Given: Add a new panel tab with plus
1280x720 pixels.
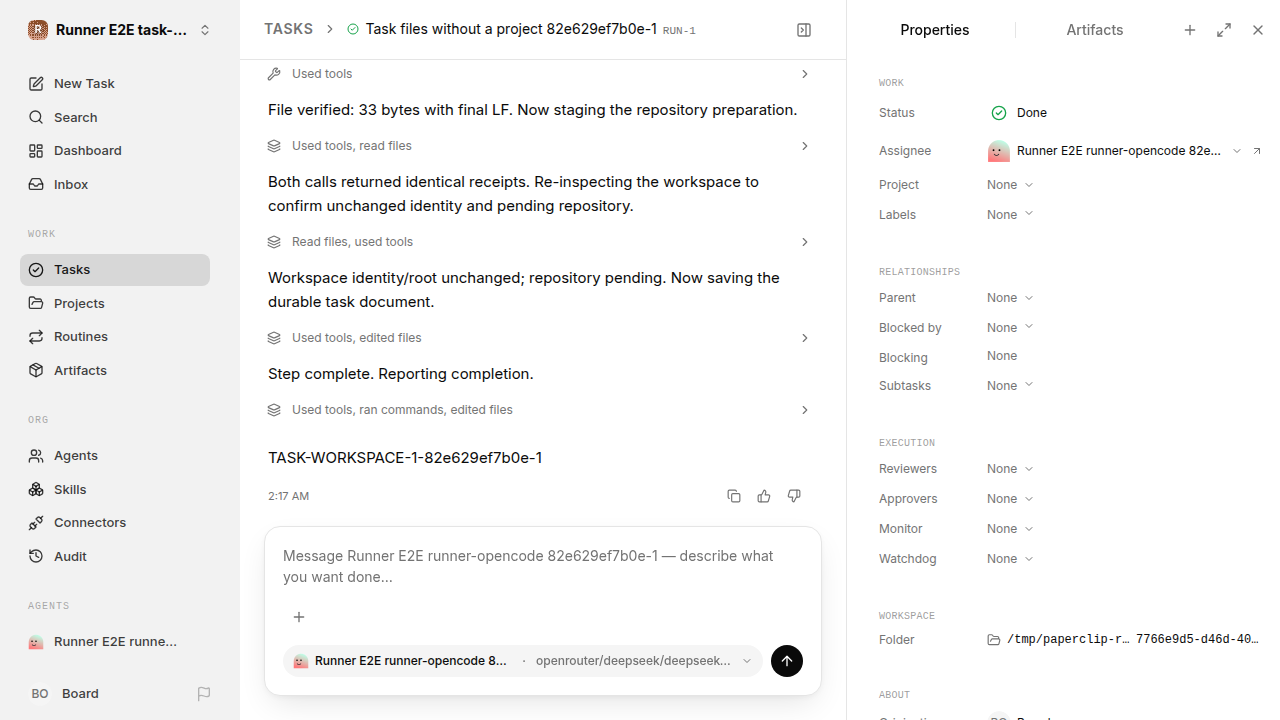Looking at the screenshot, I should (1190, 30).
